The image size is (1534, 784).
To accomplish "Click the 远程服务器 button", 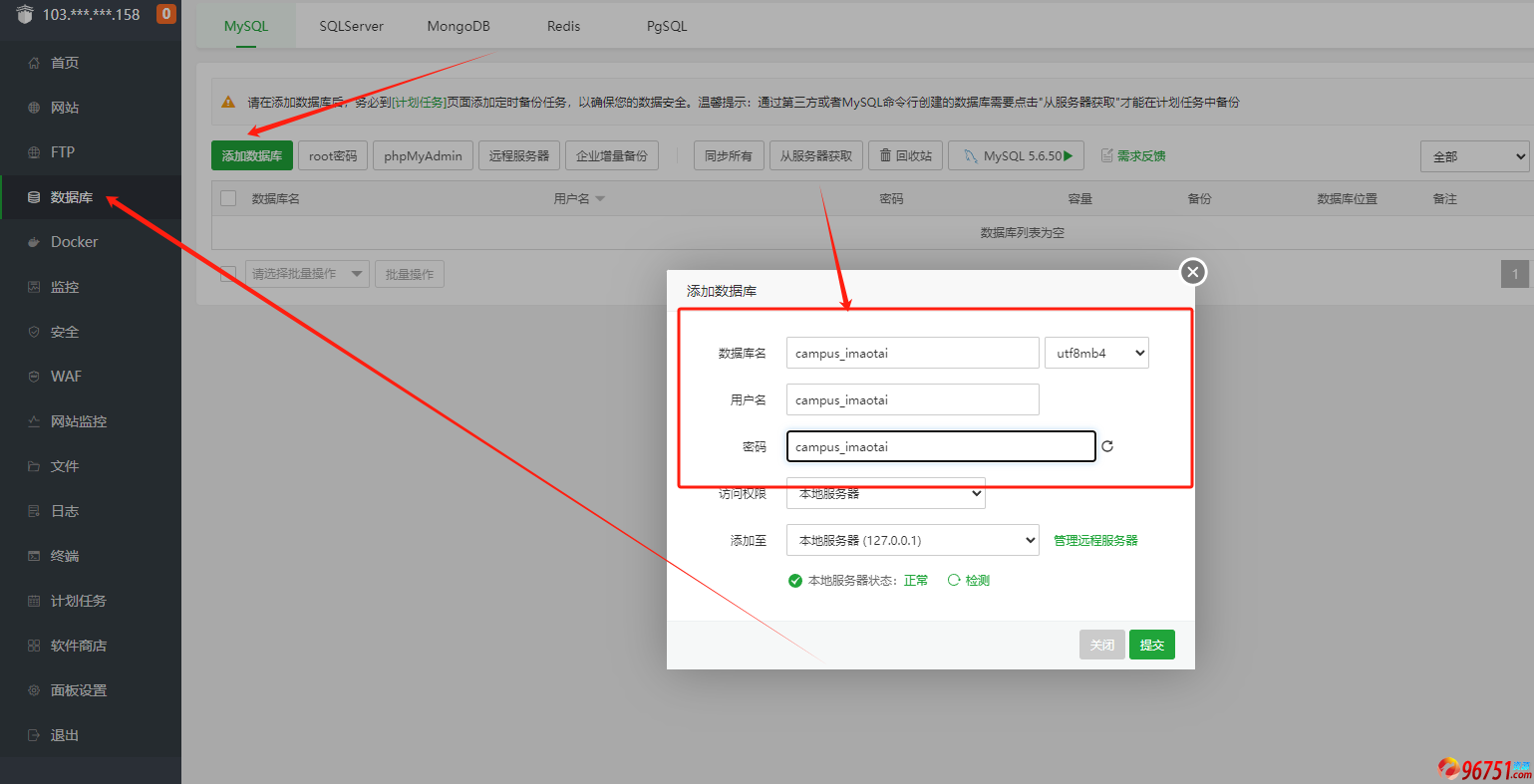I will pos(519,155).
